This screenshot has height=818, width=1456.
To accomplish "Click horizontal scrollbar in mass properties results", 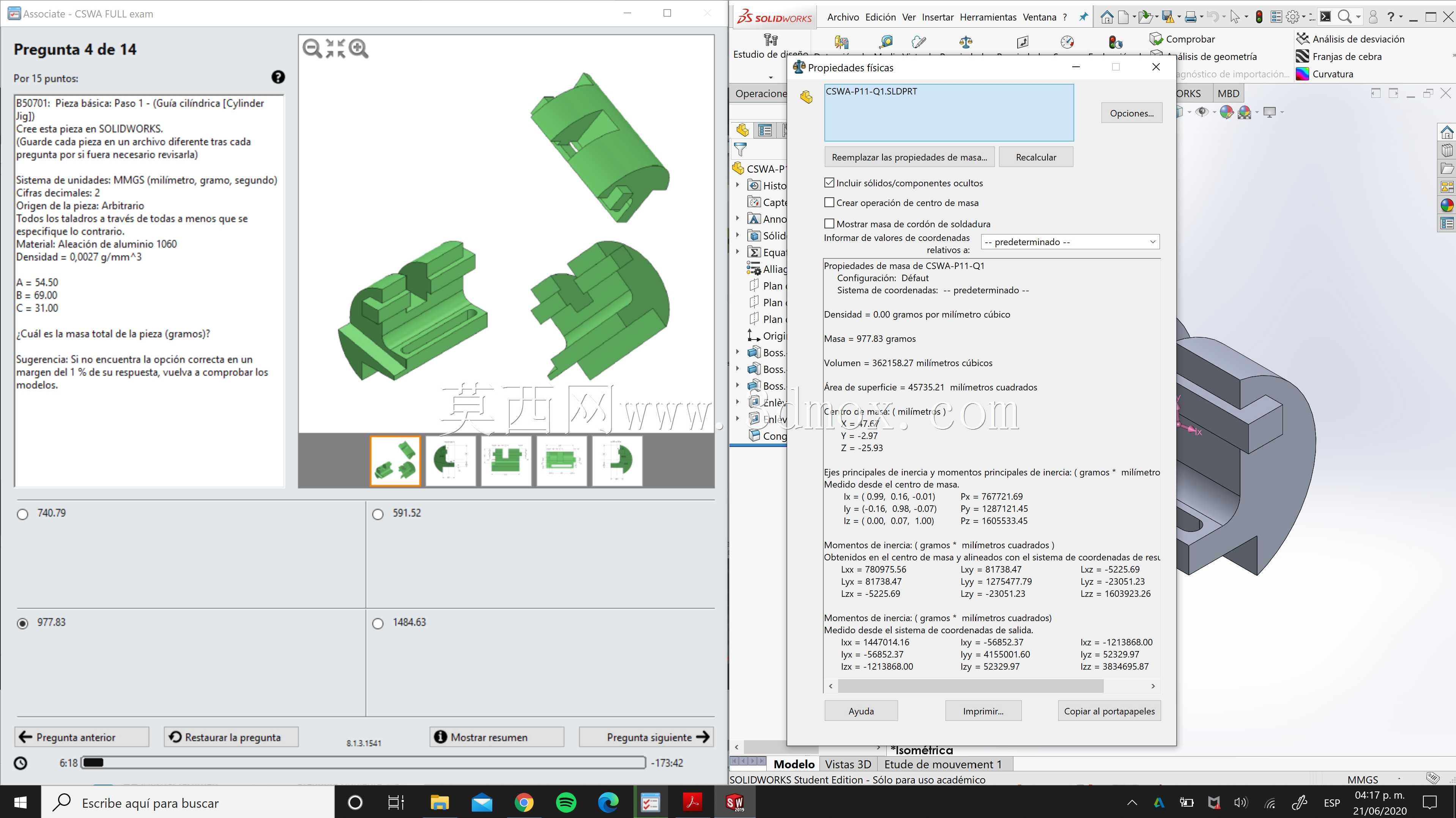I will tap(970, 686).
